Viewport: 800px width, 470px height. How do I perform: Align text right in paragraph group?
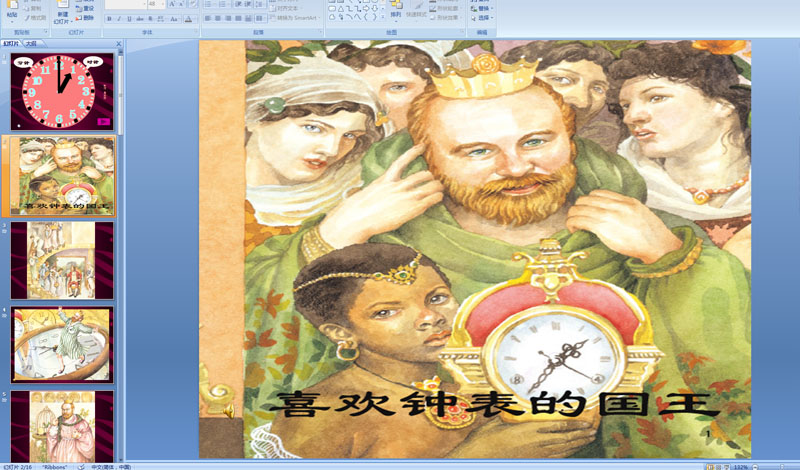tap(228, 18)
